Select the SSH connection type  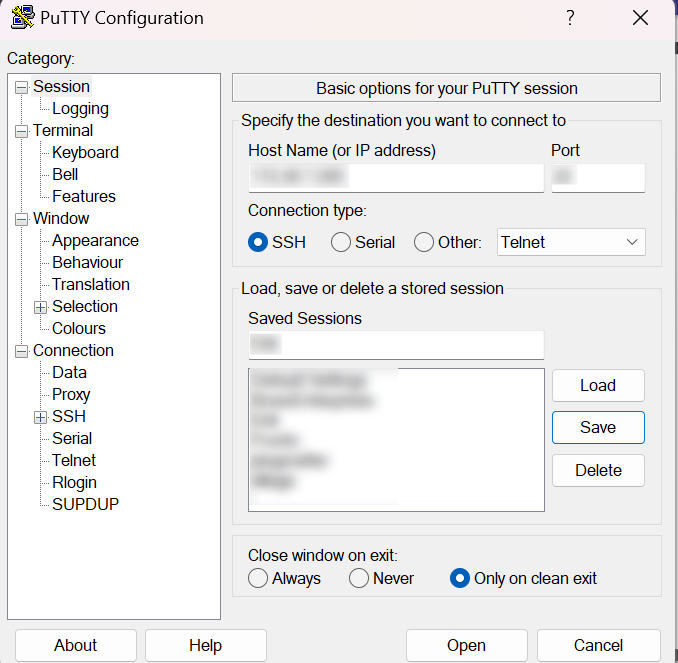pos(259,242)
